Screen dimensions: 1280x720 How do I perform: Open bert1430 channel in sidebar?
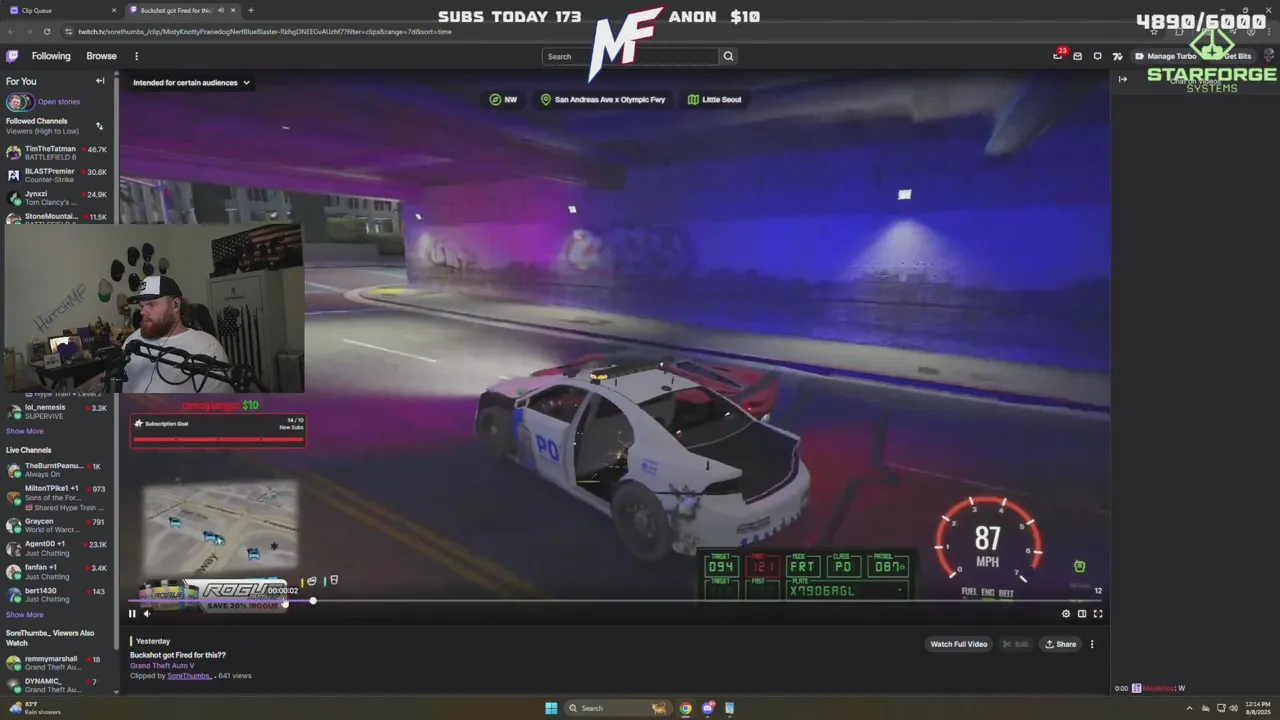click(56, 595)
